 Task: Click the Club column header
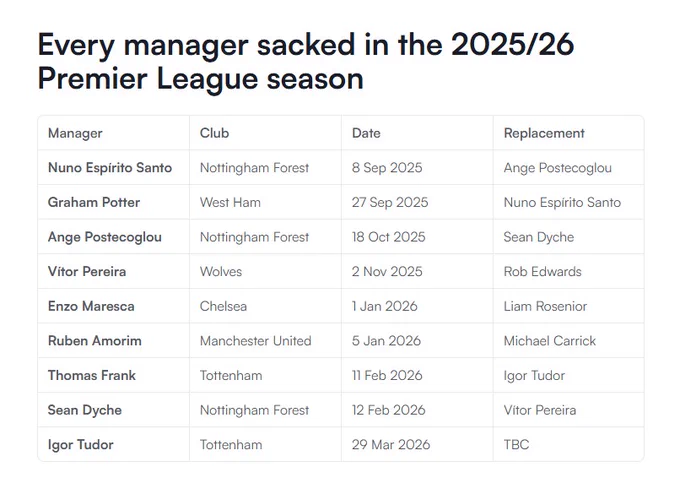214,133
